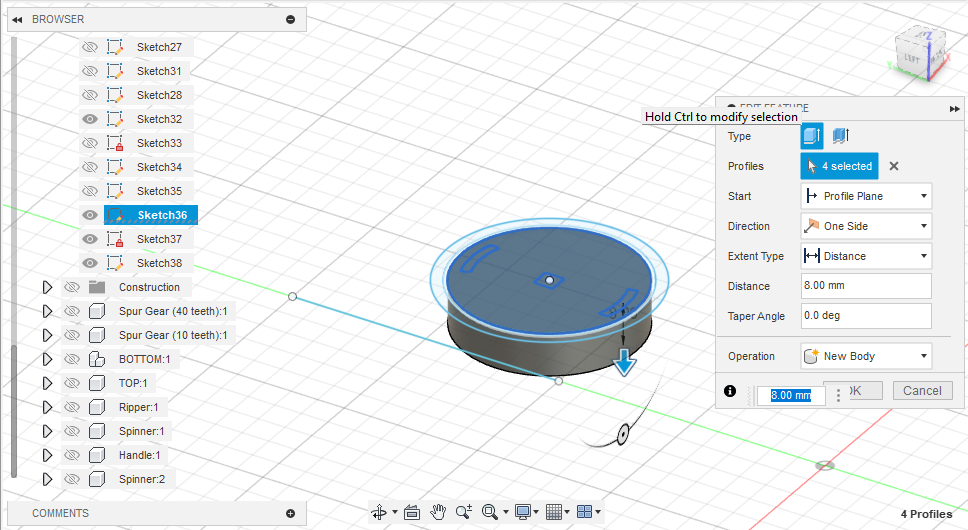Expand the Ripper:1 component

click(x=47, y=407)
